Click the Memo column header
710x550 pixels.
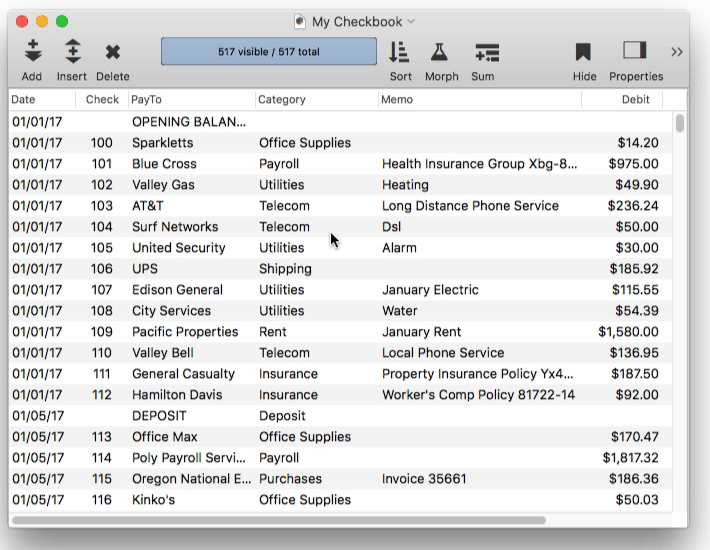(x=397, y=99)
